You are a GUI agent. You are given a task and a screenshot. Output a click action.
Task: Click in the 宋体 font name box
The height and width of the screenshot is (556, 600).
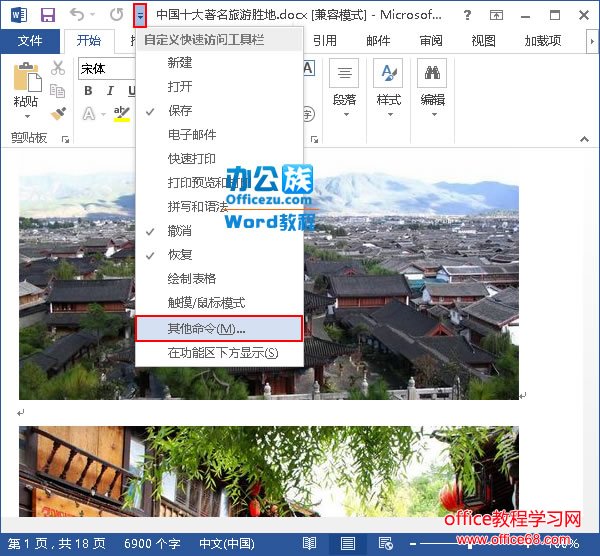tap(107, 69)
